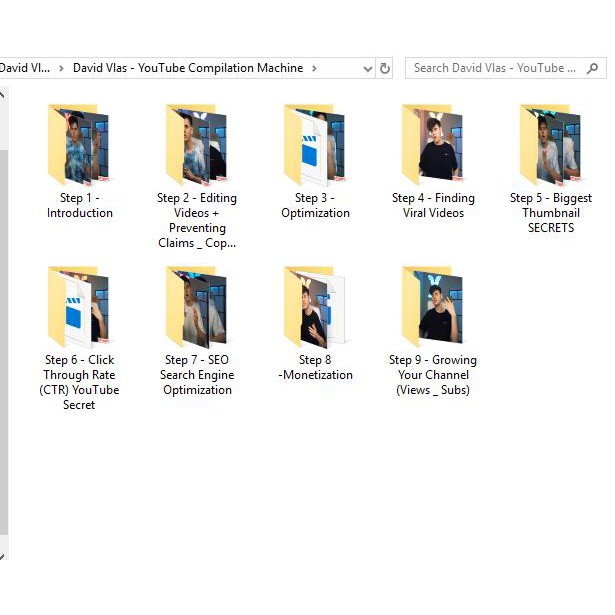
Task: Click the left pane scrollbar up arrow
Action: click(3, 96)
